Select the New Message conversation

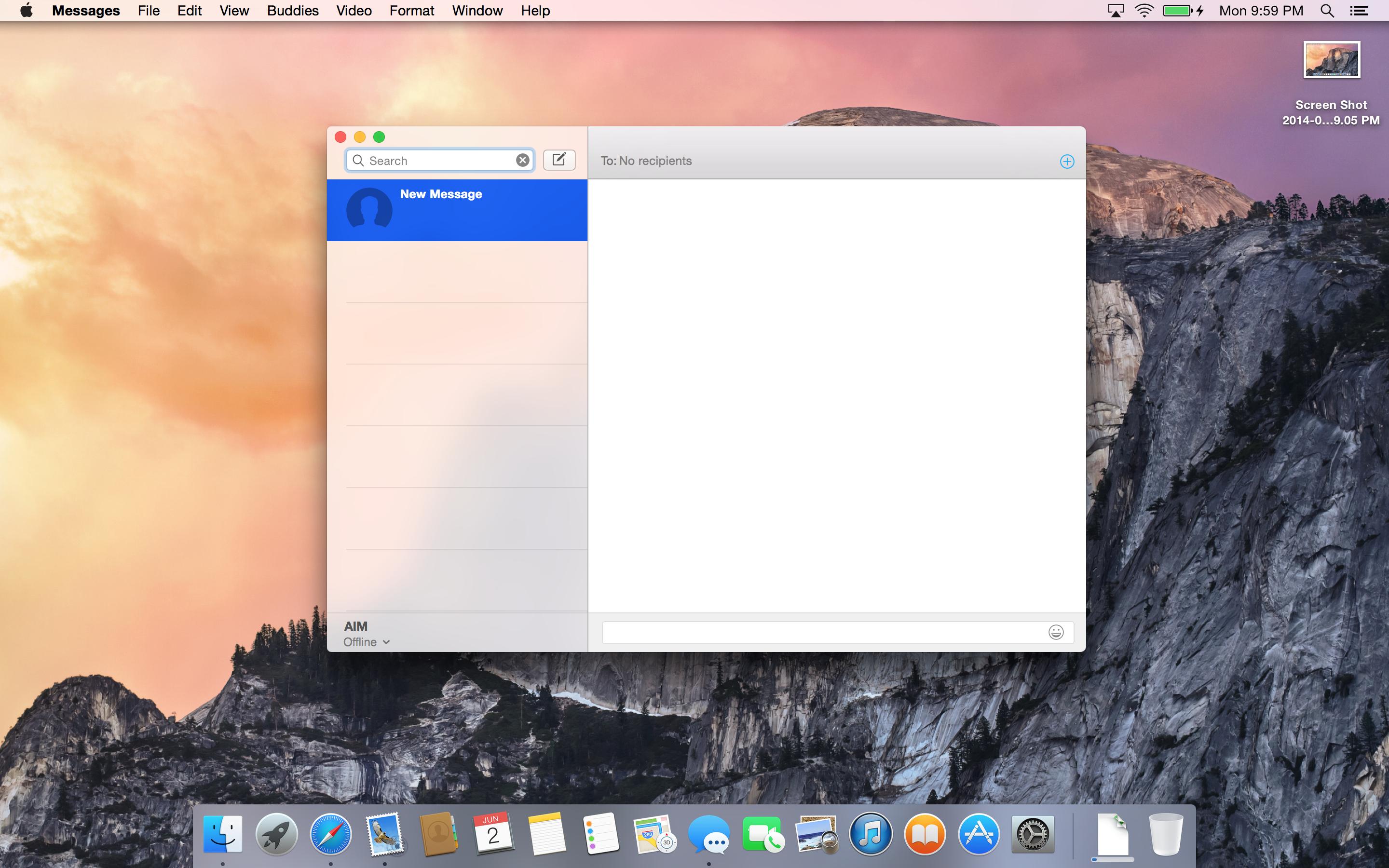click(457, 210)
